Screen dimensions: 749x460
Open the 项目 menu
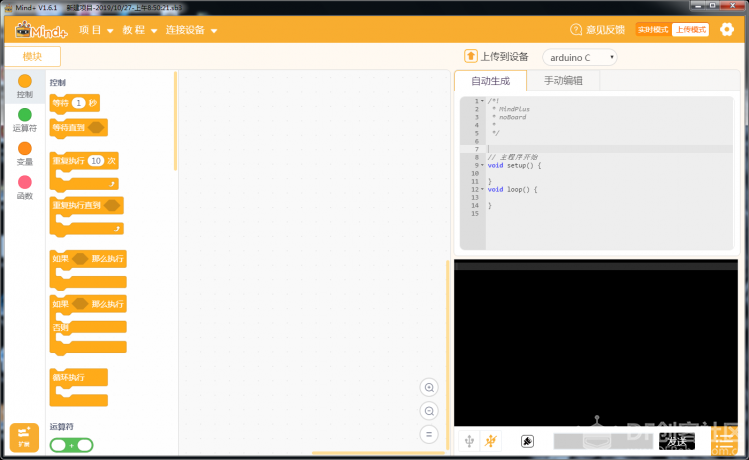click(x=96, y=30)
